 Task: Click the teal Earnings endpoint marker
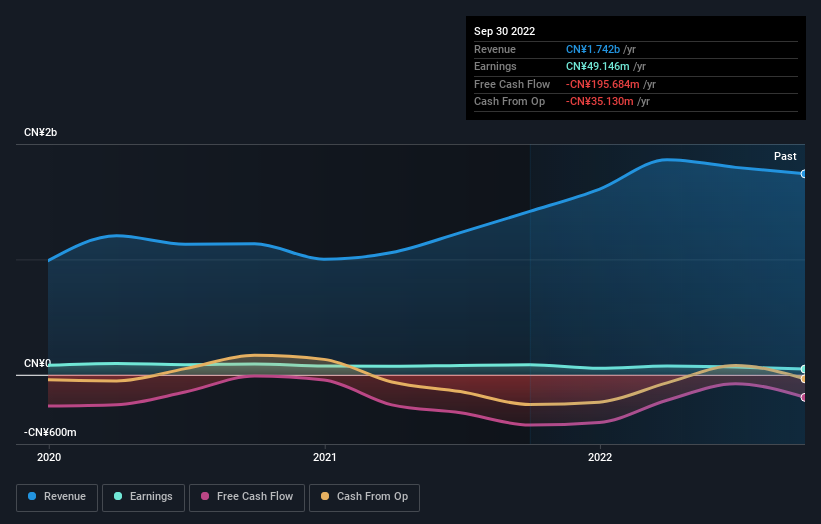click(804, 369)
